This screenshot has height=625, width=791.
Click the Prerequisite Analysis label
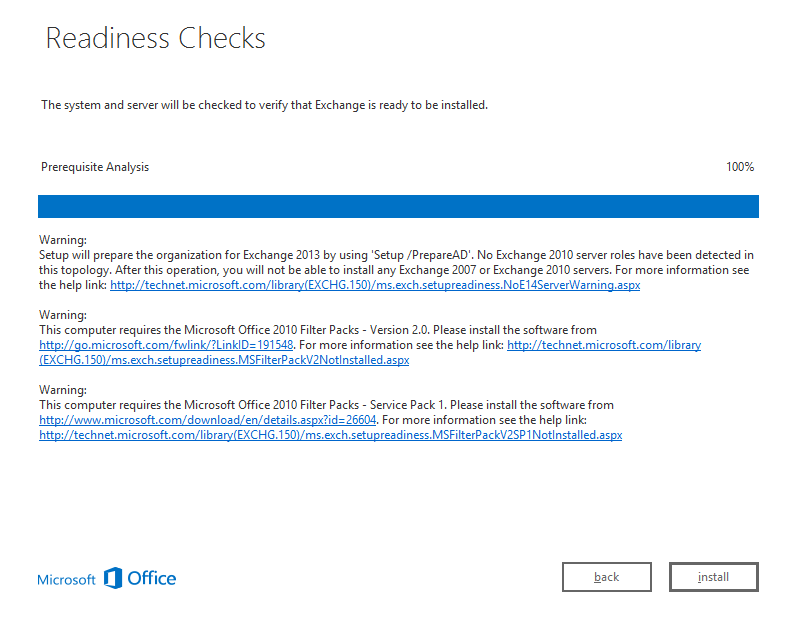pos(95,167)
